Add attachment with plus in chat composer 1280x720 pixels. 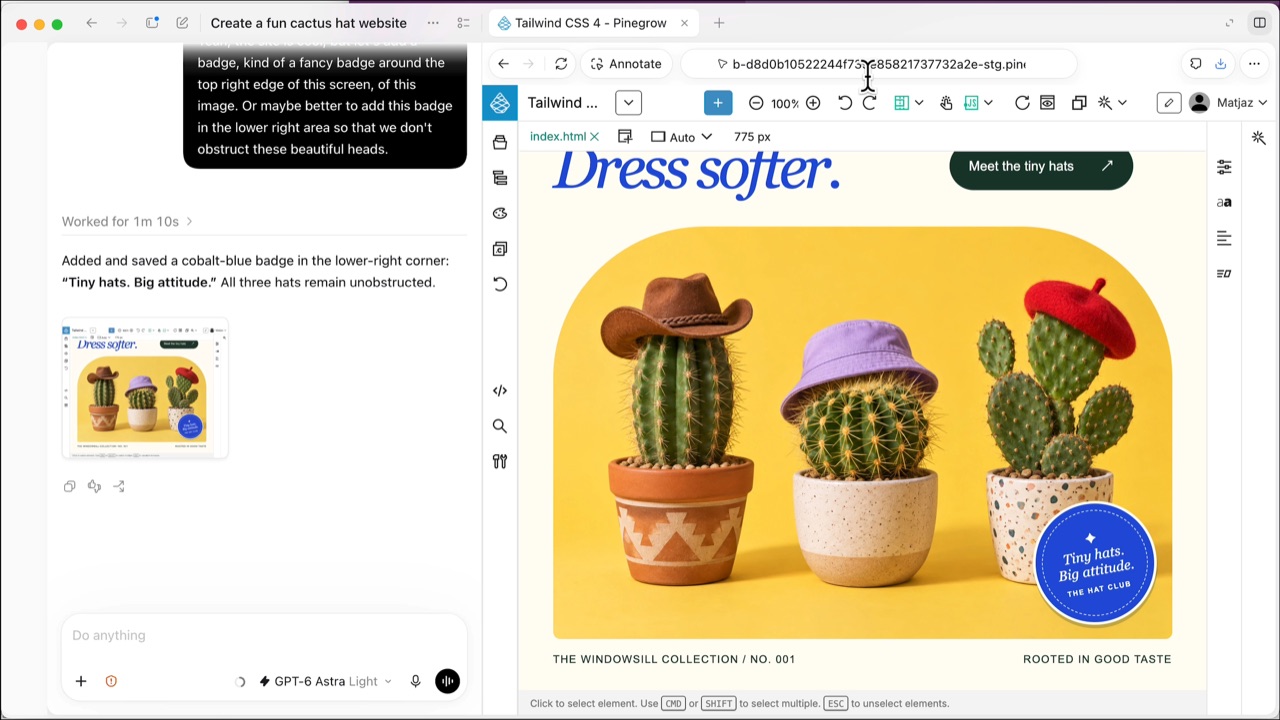pyautogui.click(x=81, y=681)
